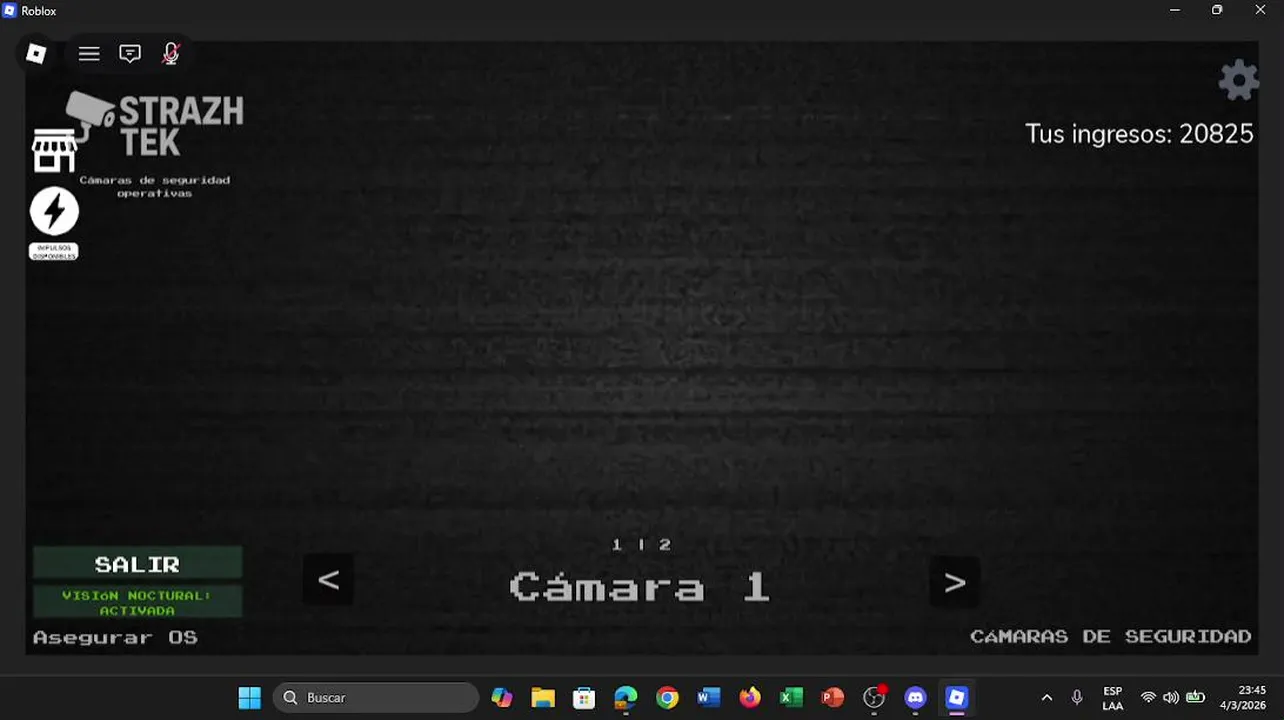This screenshot has width=1284, height=720.
Task: Open the Roblox logo menu
Action: tap(36, 54)
